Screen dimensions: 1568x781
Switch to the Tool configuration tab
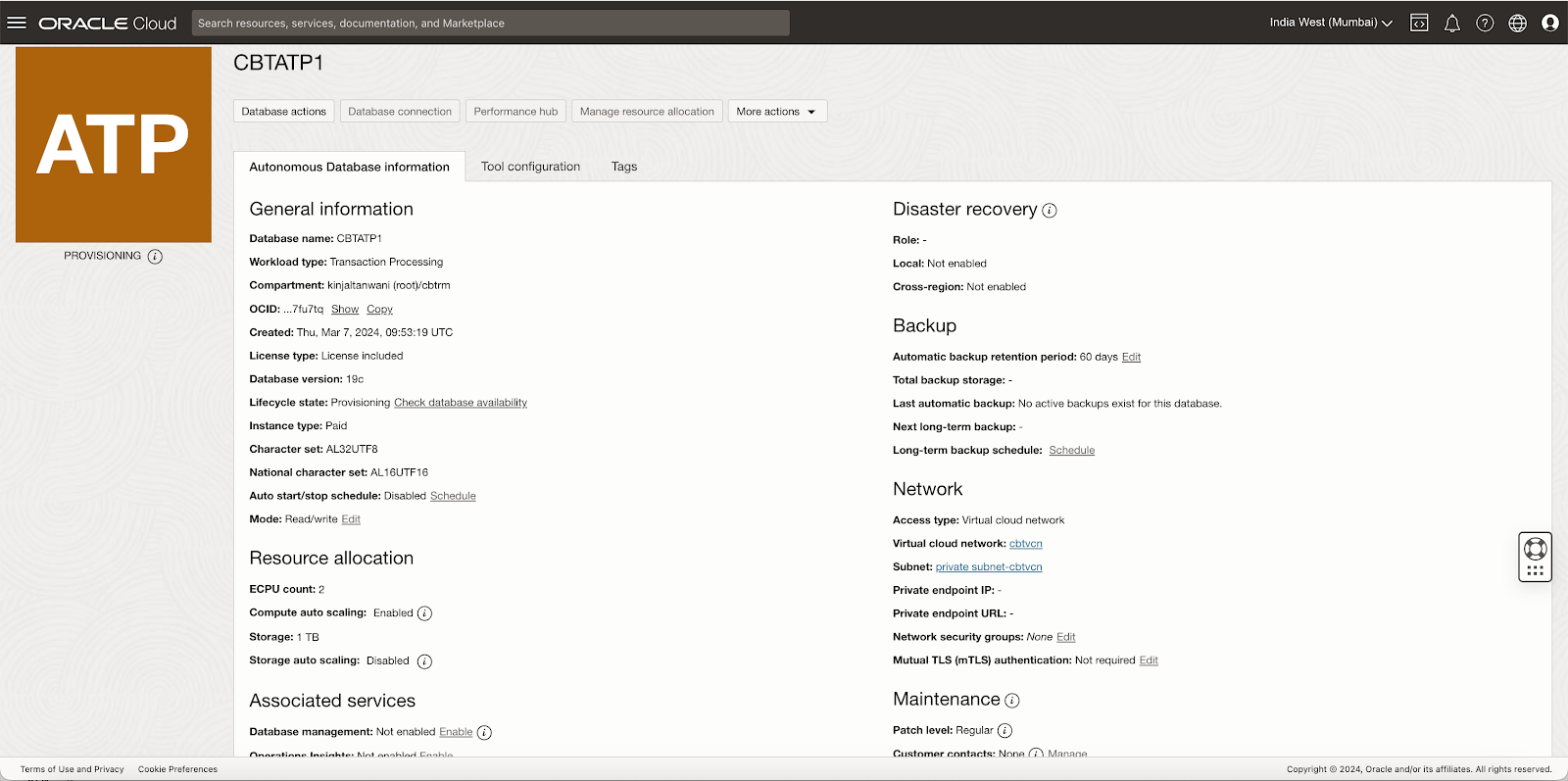[x=530, y=167]
